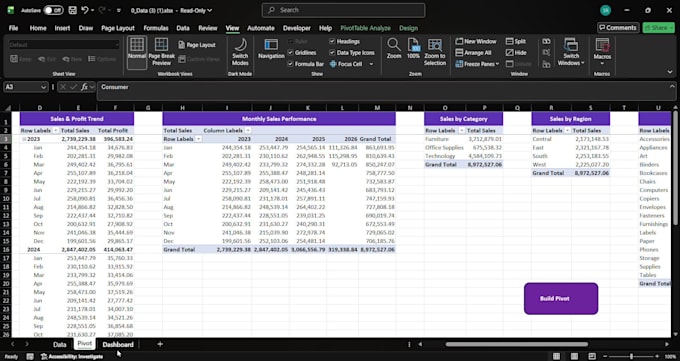
Task: Click Normal view icon in status bar
Action: [x=556, y=356]
